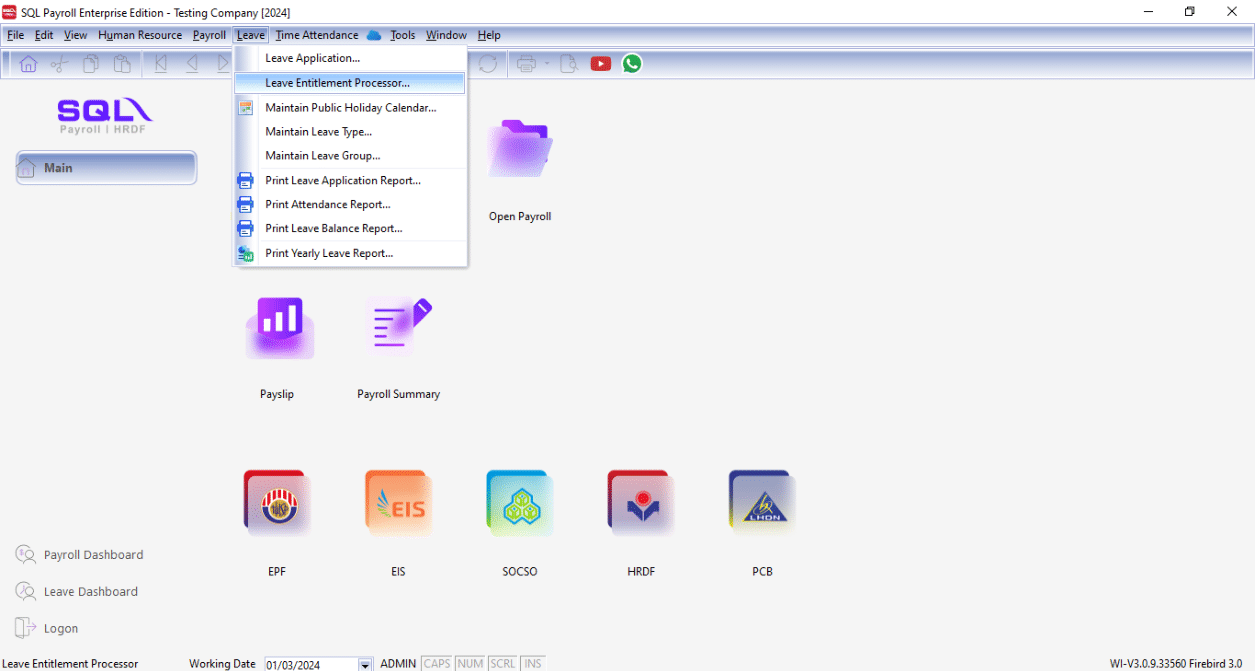Click the Main sidebar button
1256x671 pixels.
pyautogui.click(x=106, y=168)
